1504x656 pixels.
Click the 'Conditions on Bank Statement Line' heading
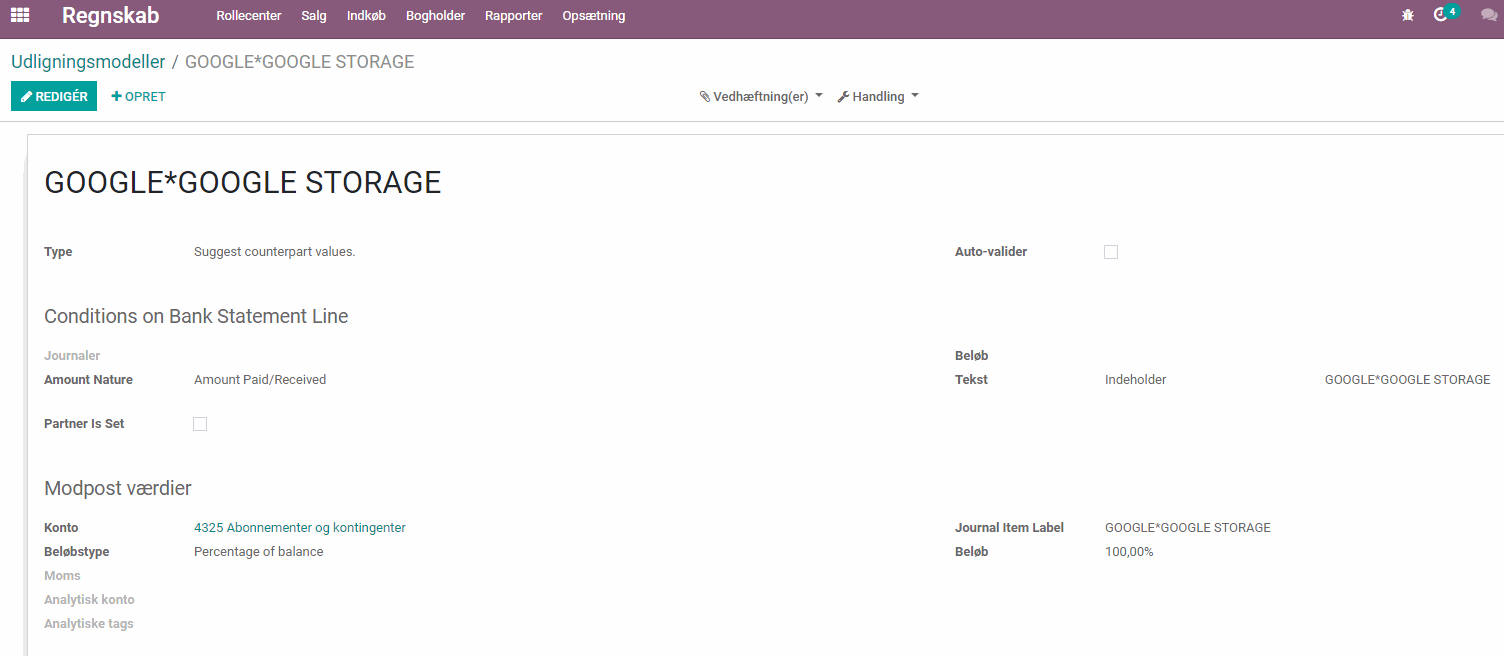[196, 316]
